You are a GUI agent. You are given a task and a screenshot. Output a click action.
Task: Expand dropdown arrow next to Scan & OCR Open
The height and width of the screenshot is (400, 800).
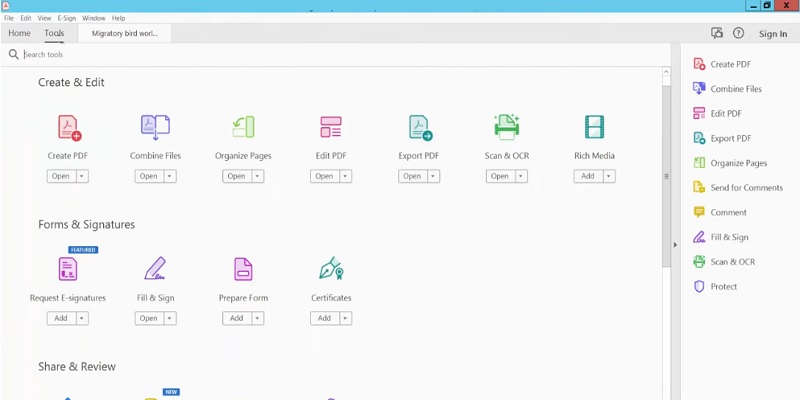click(521, 176)
